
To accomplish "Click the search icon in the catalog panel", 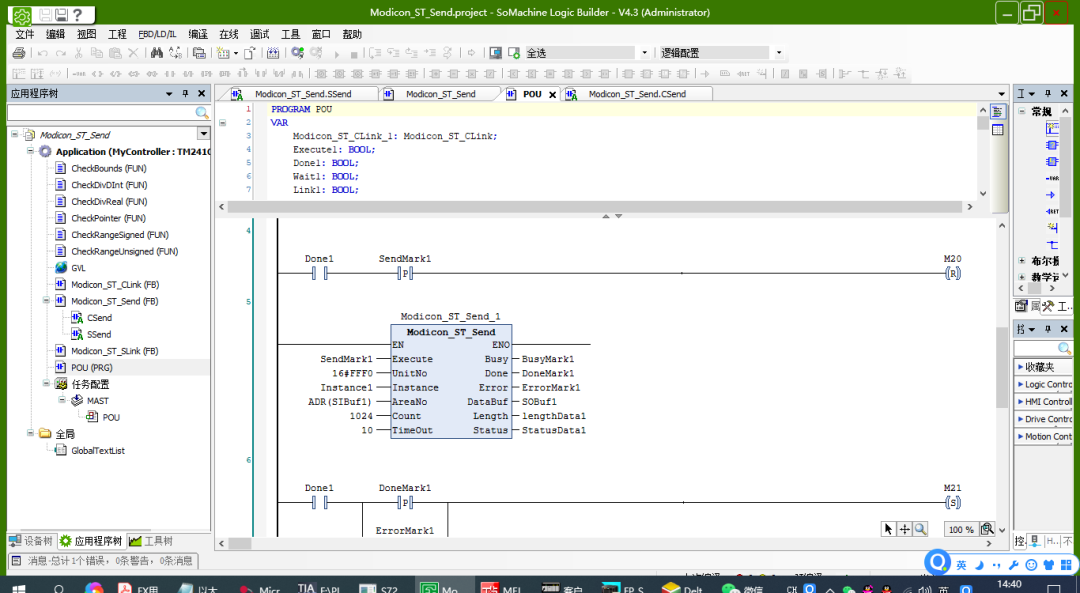I will point(1064,348).
